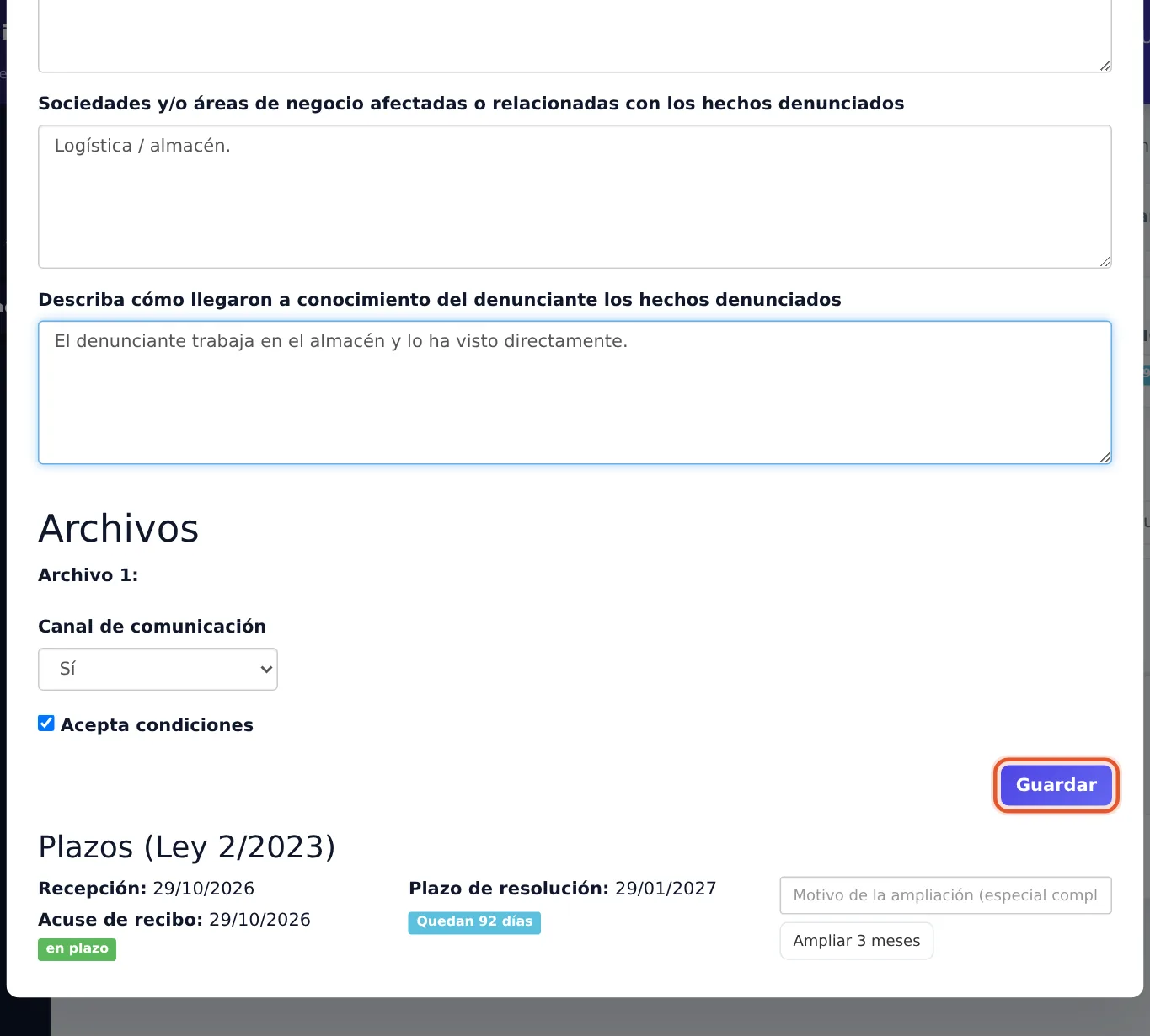Click the textarea describing how facts became known
Screen dimensions: 1150x1036
[575, 393]
